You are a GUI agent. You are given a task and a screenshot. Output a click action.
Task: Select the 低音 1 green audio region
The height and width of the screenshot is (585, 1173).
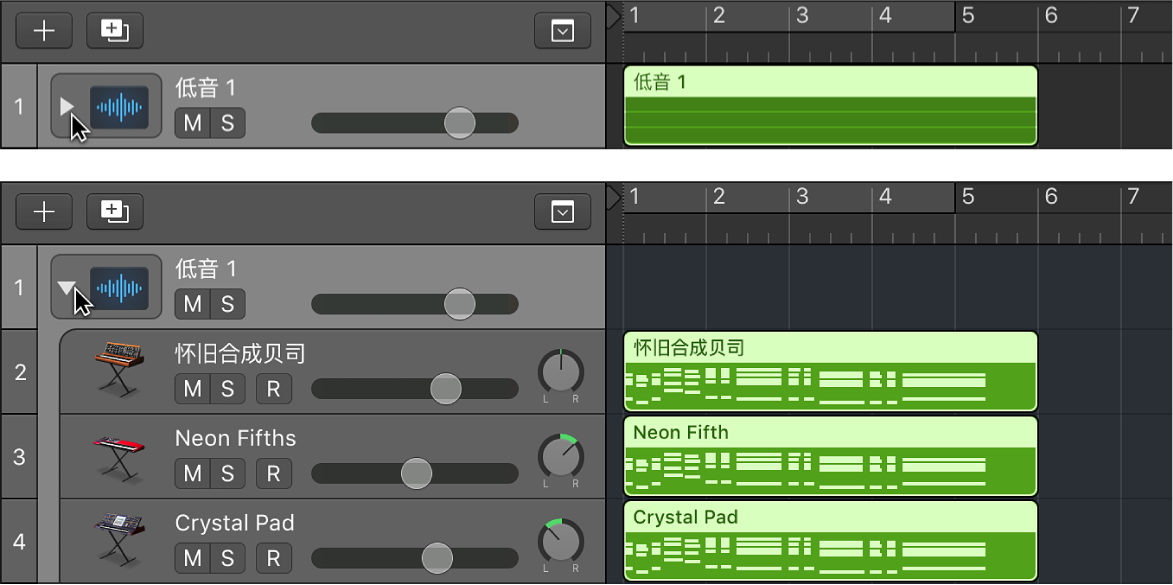(830, 106)
